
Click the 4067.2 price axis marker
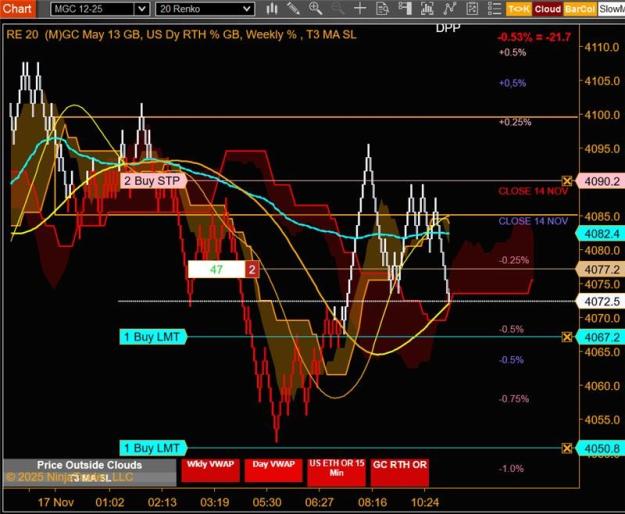click(601, 337)
